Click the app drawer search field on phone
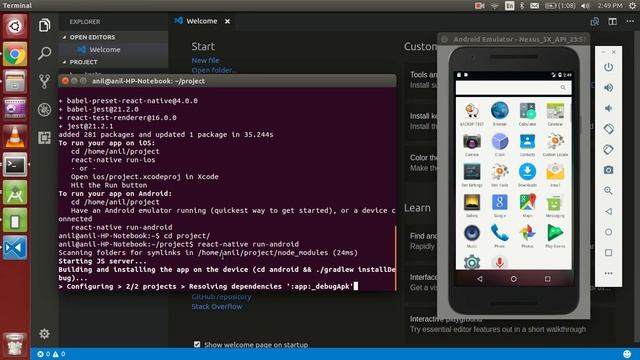Viewport: 640px width, 360px height. (513, 88)
